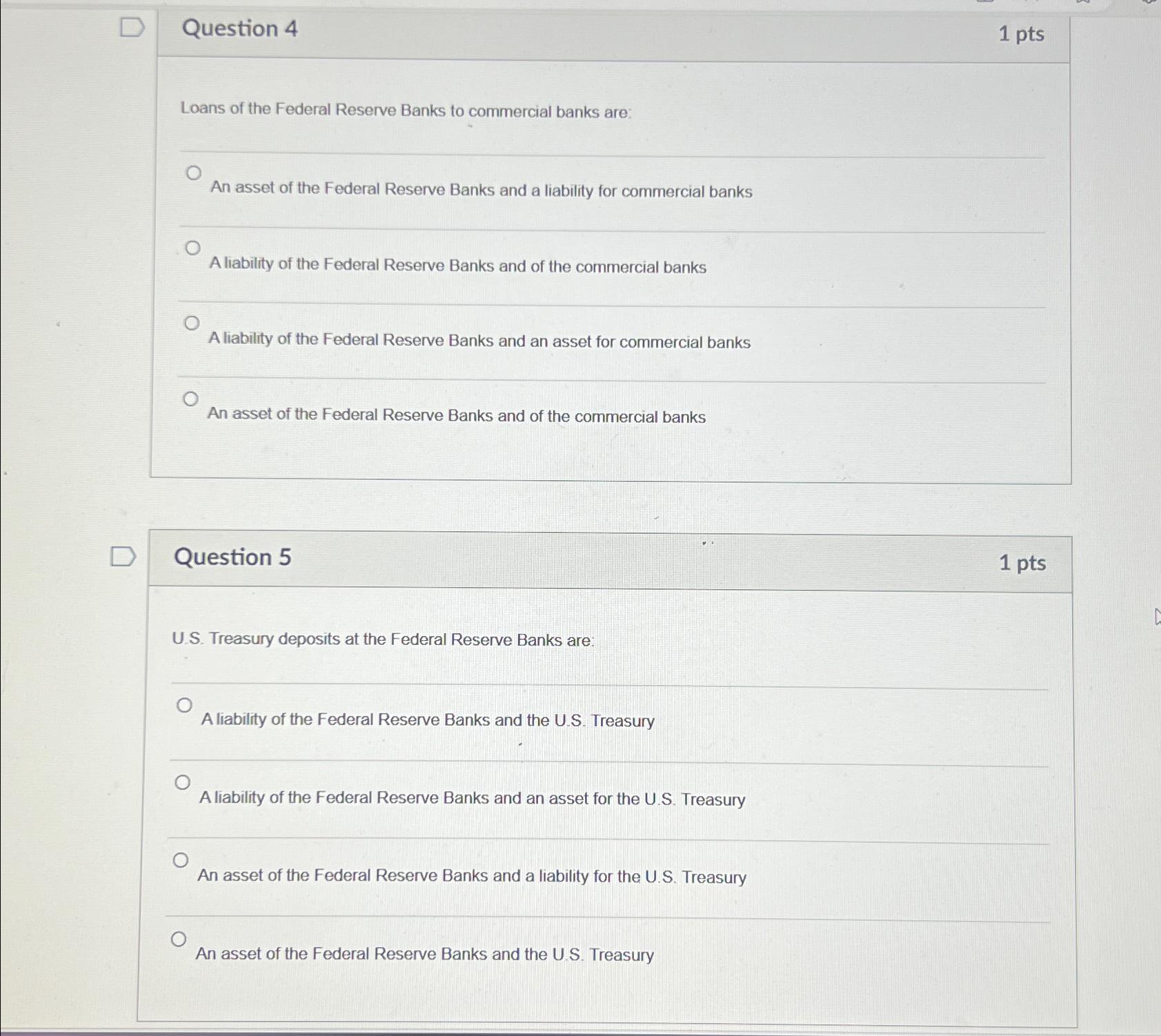Select answer 'An asset of the Federal Reserve Banks and a liability for the U.S. Treasury'
Screen dimensions: 1161x1036
click(181, 859)
